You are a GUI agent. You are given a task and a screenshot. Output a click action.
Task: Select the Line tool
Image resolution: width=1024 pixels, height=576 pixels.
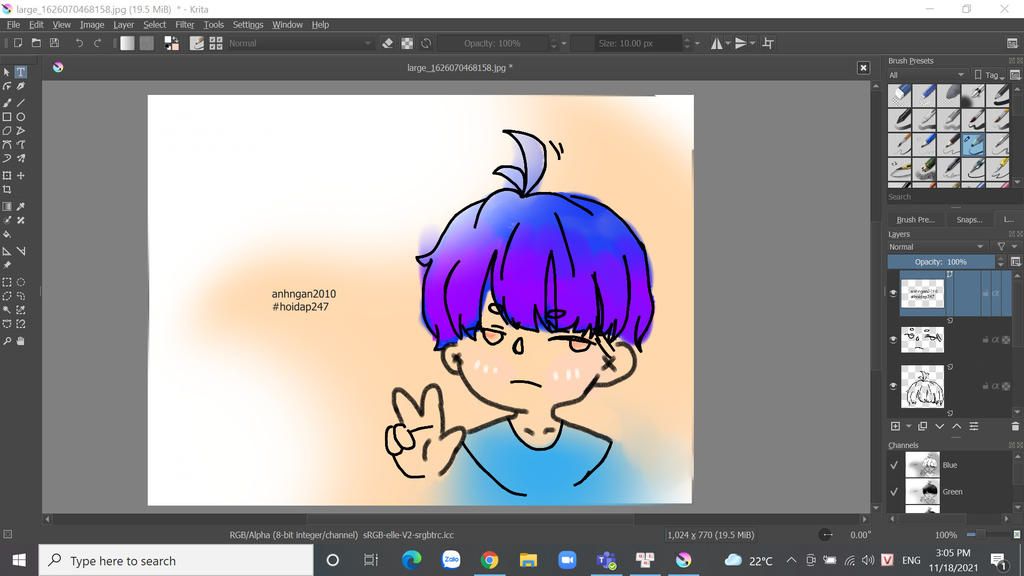click(x=21, y=103)
